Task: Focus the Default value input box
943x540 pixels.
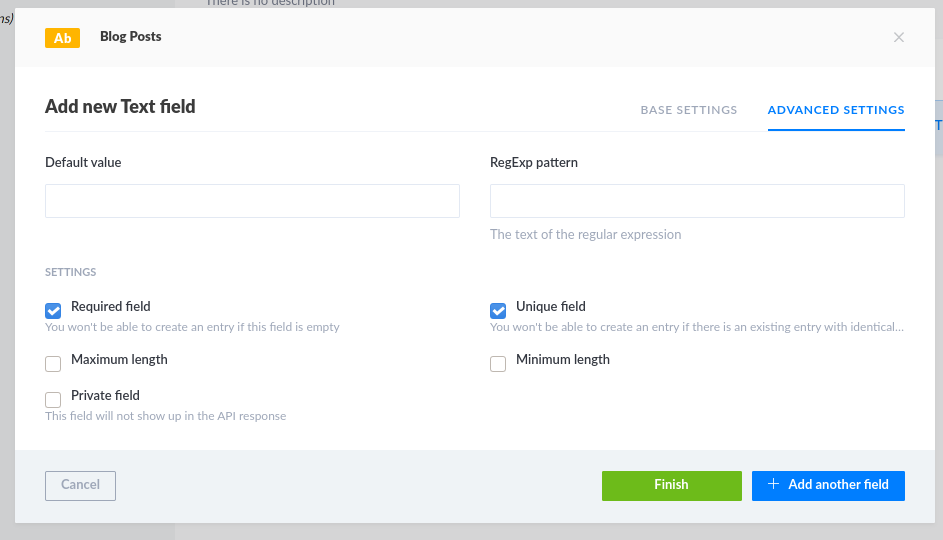Action: point(252,201)
